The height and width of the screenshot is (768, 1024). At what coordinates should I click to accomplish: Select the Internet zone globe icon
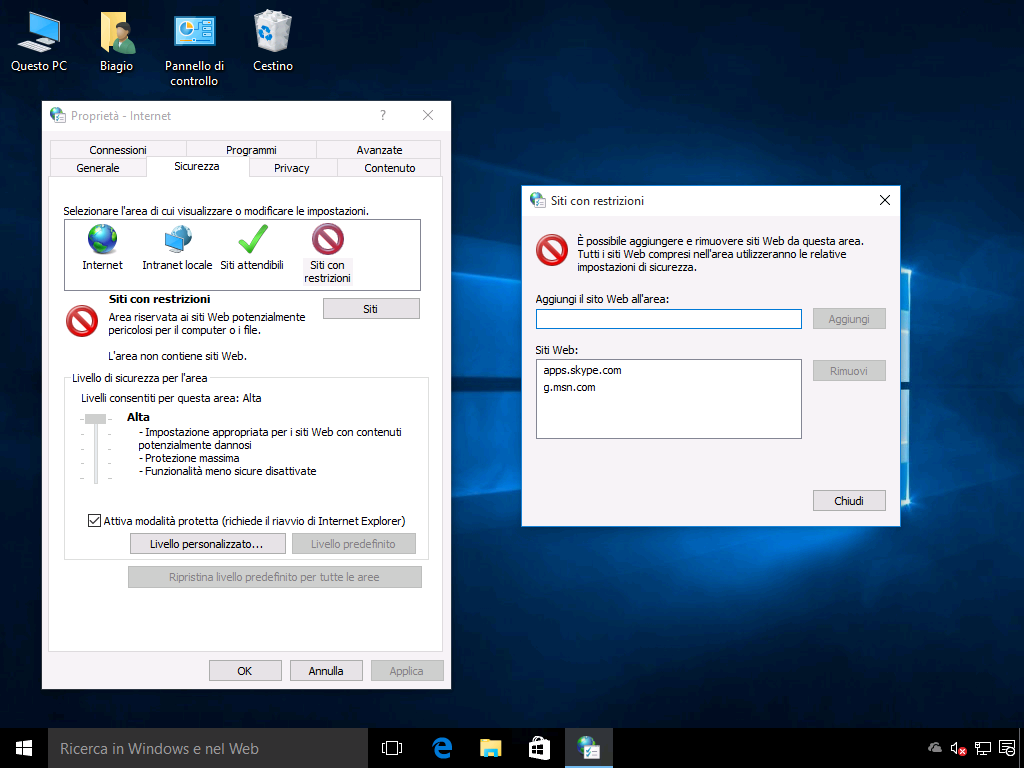click(103, 239)
